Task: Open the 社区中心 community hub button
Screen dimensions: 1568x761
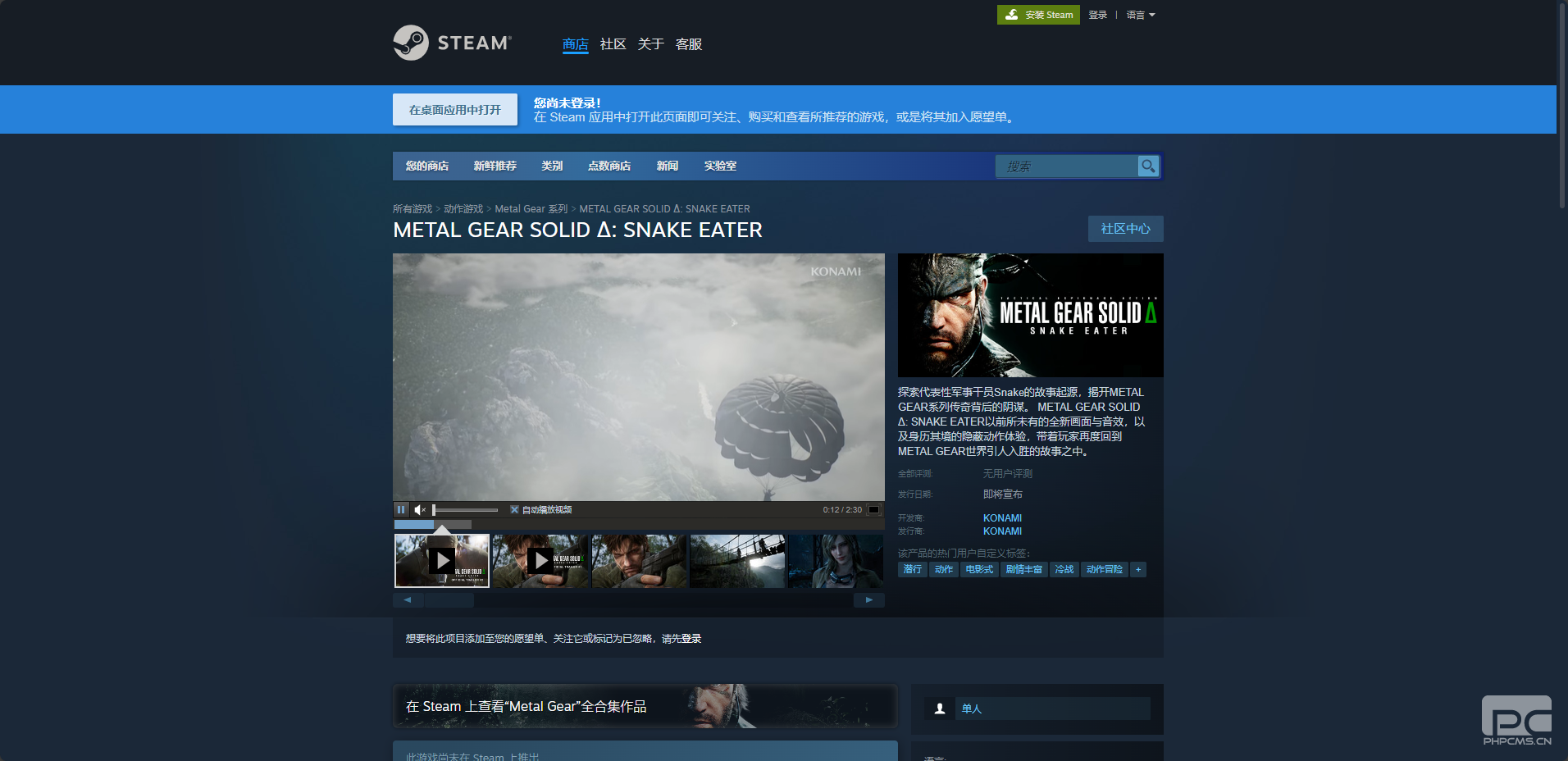Action: coord(1125,229)
